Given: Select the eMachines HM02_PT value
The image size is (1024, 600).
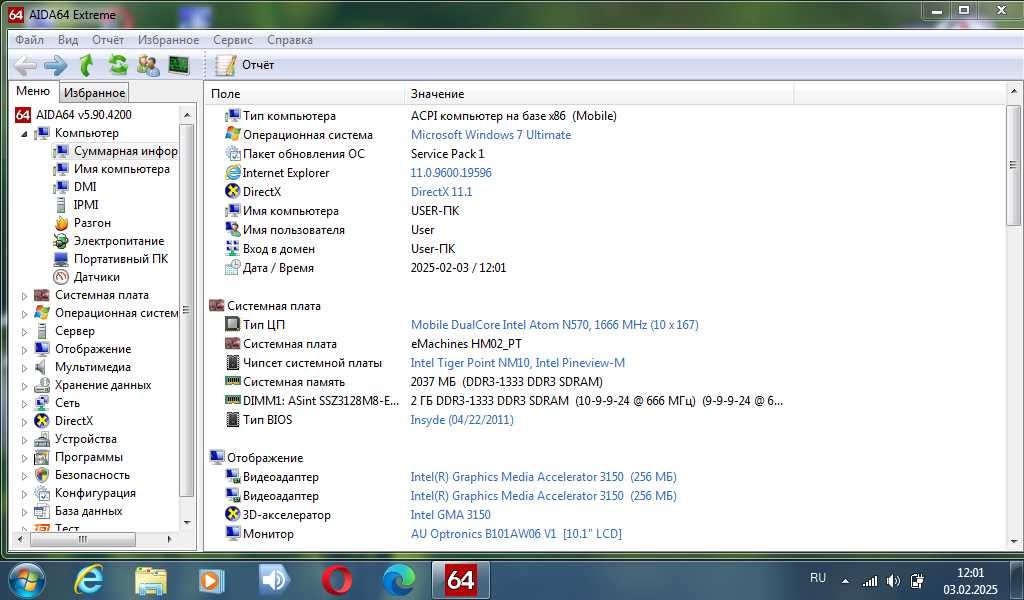Looking at the screenshot, I should pos(466,344).
